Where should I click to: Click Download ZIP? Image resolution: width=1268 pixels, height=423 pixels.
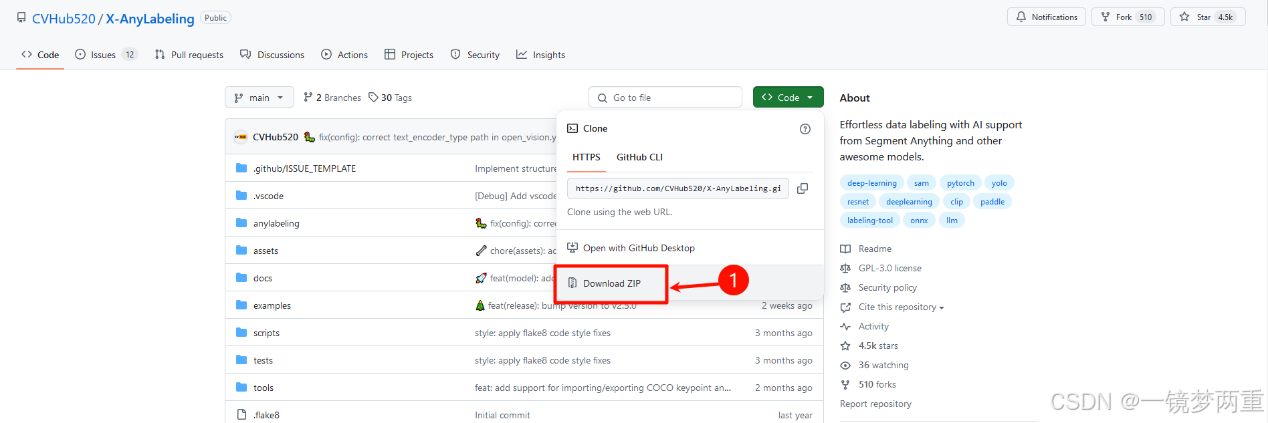pyautogui.click(x=612, y=283)
